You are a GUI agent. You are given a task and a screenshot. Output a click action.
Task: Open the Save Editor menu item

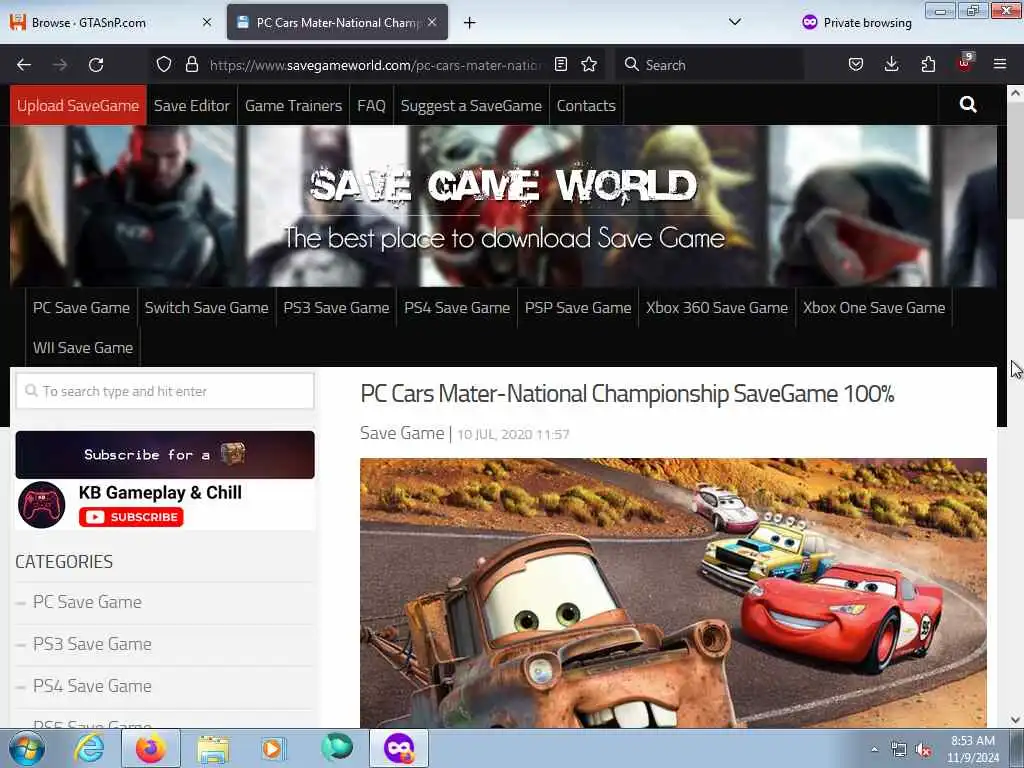point(192,105)
